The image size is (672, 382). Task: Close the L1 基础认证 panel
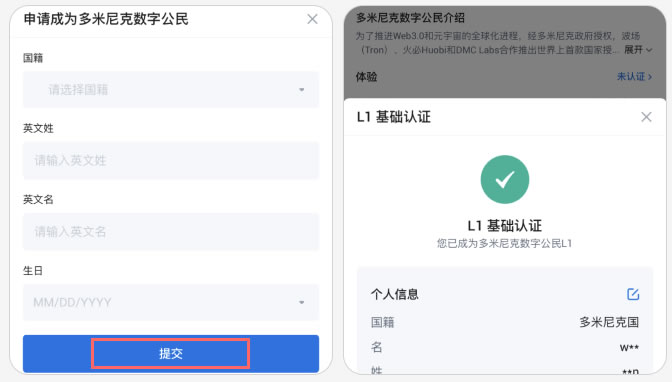click(646, 117)
